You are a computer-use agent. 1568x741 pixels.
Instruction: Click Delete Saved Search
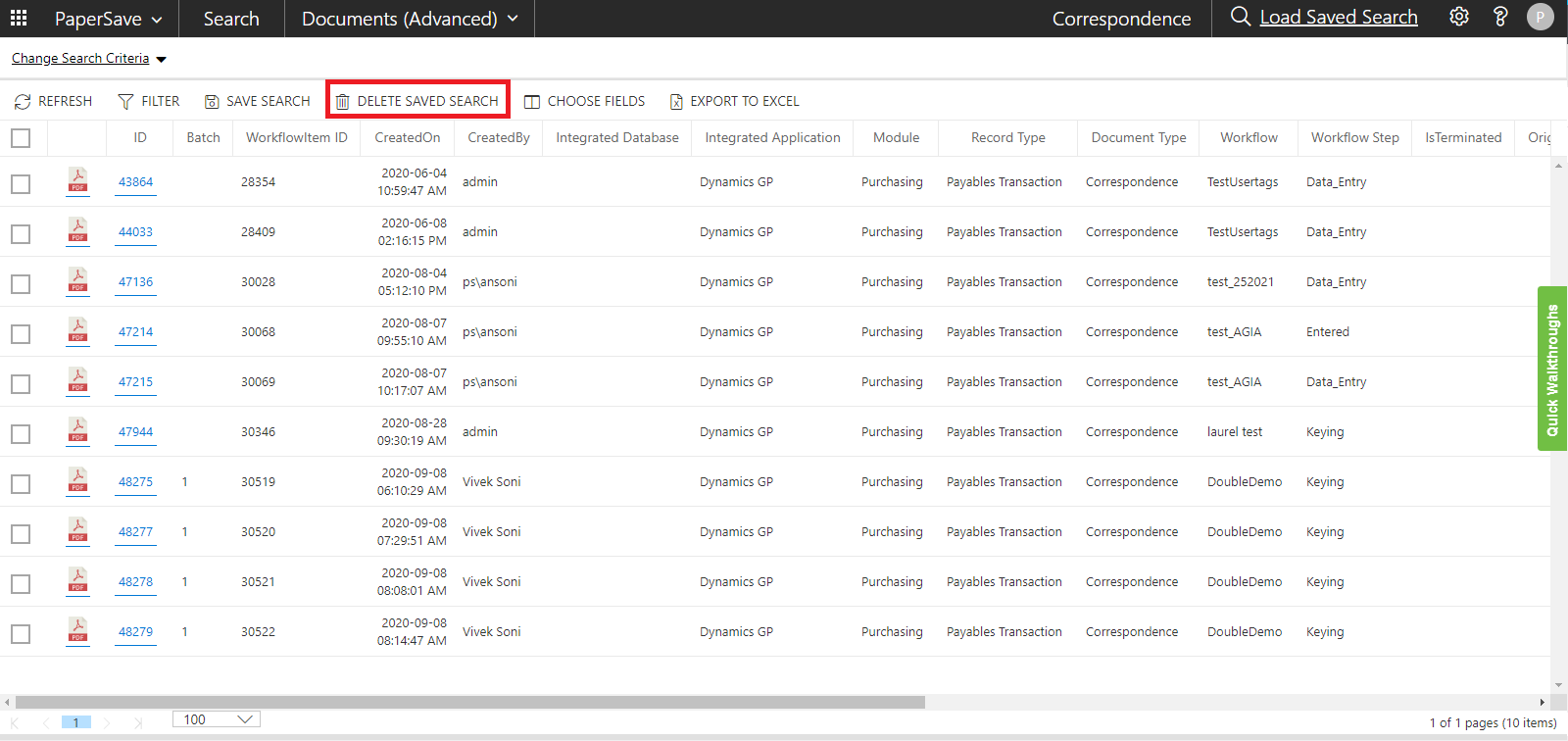coord(417,101)
